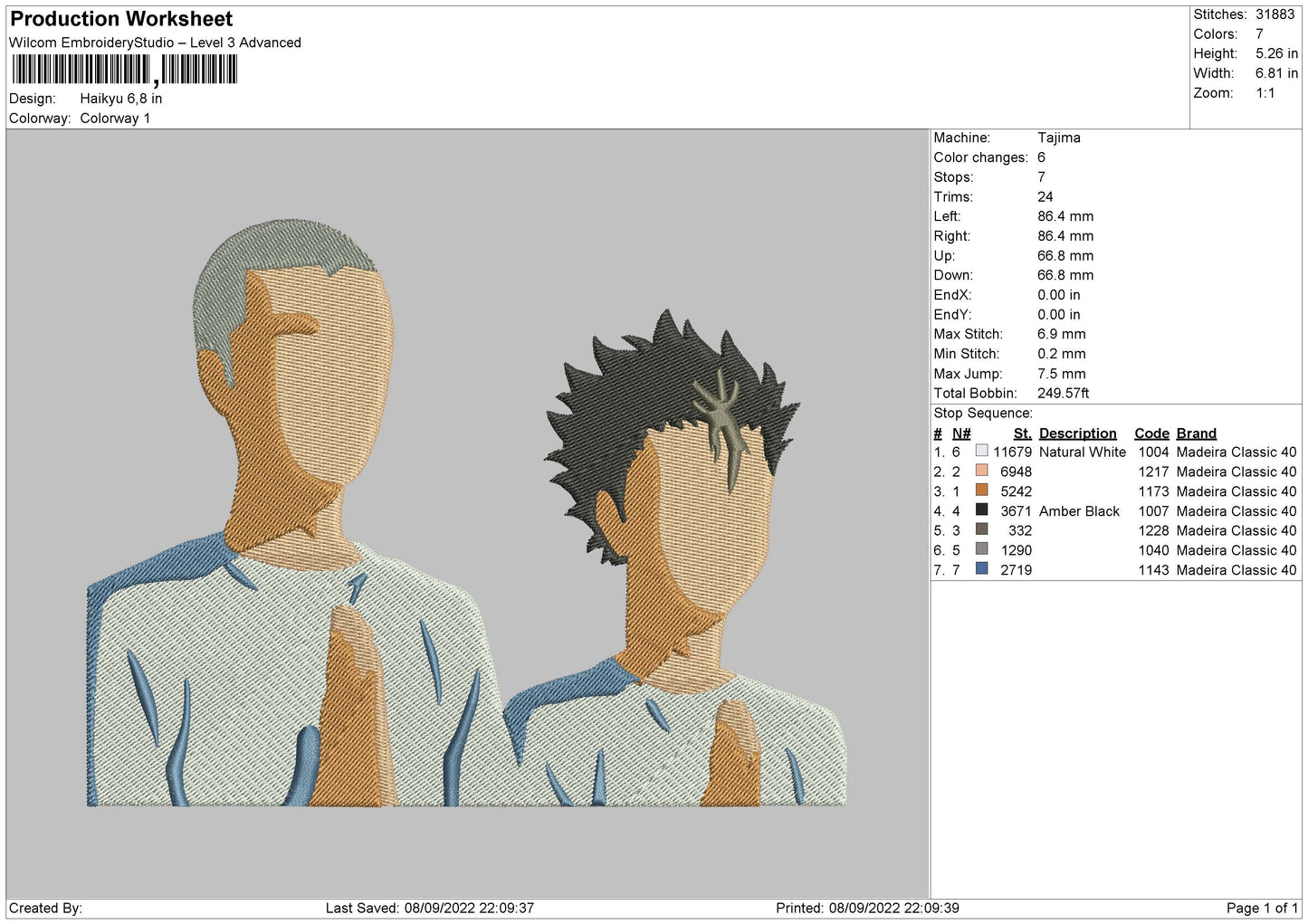This screenshot has height=924, width=1308.
Task: Click the embroidery design preview image
Action: [x=467, y=513]
